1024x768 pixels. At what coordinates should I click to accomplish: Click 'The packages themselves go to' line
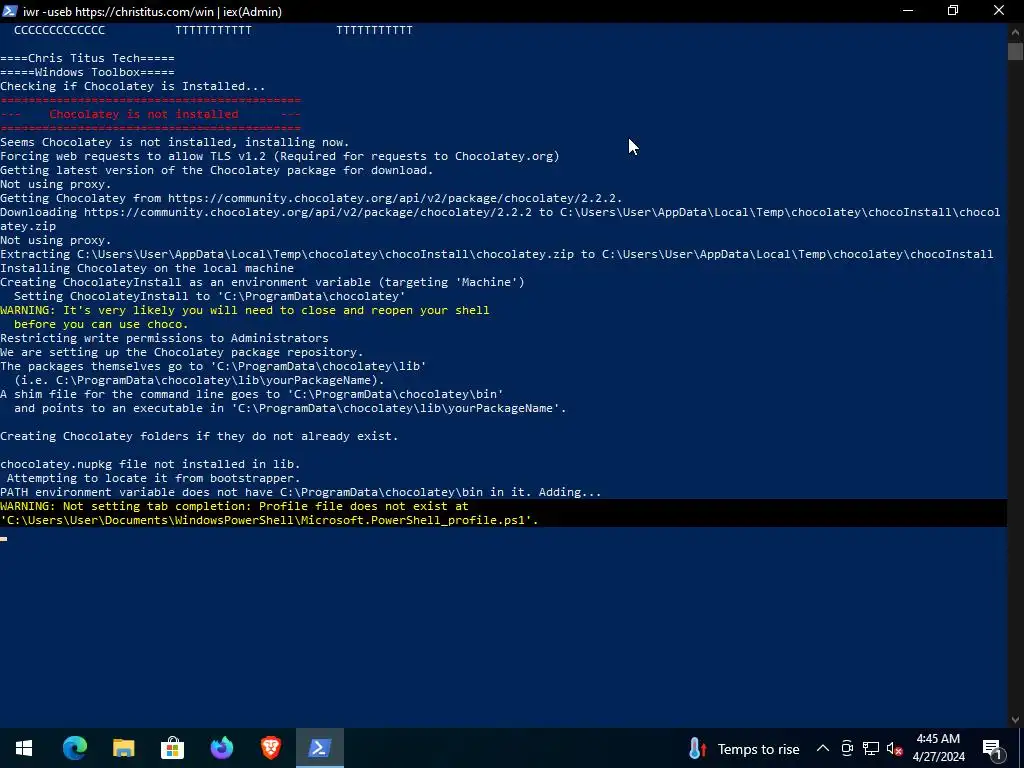click(x=213, y=366)
